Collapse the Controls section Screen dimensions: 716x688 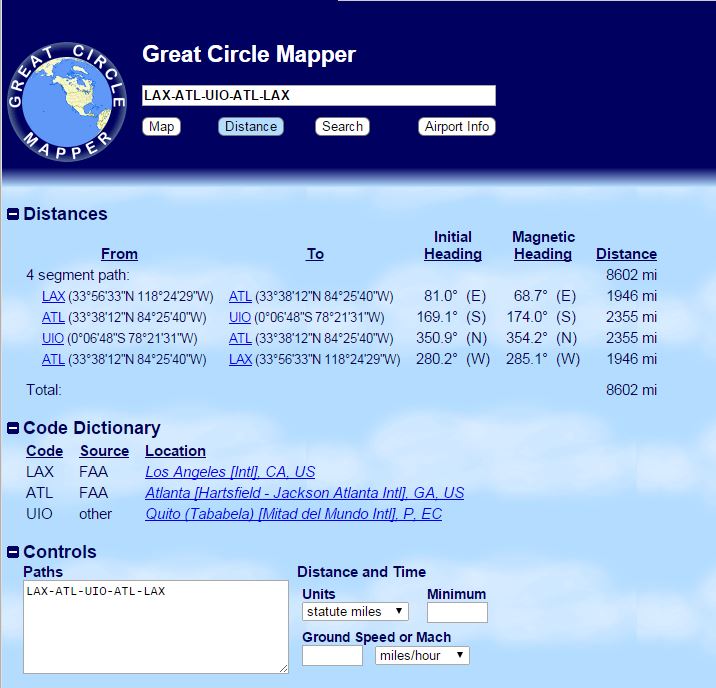[13, 552]
